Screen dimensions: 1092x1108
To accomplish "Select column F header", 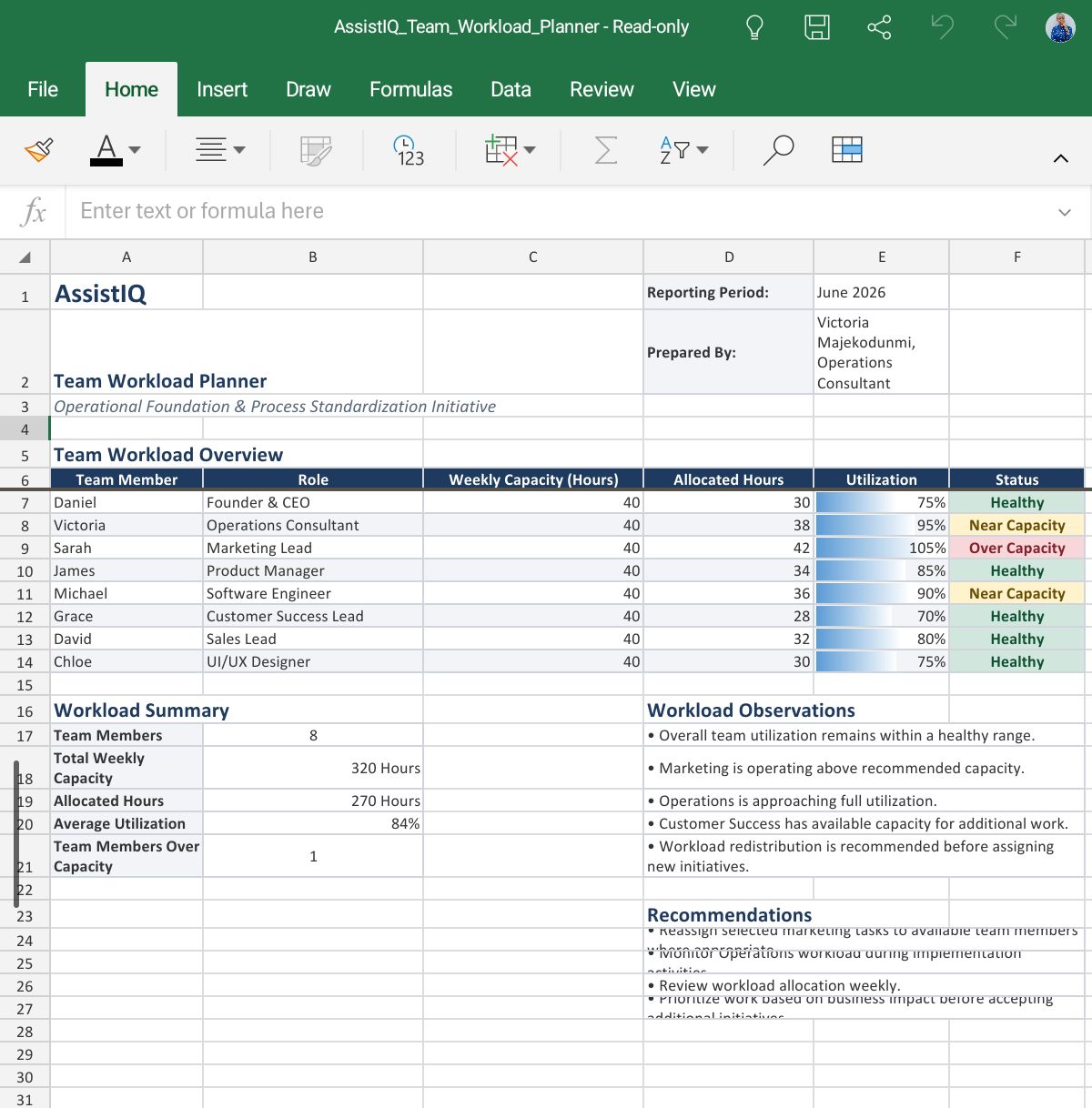I will click(x=1016, y=257).
